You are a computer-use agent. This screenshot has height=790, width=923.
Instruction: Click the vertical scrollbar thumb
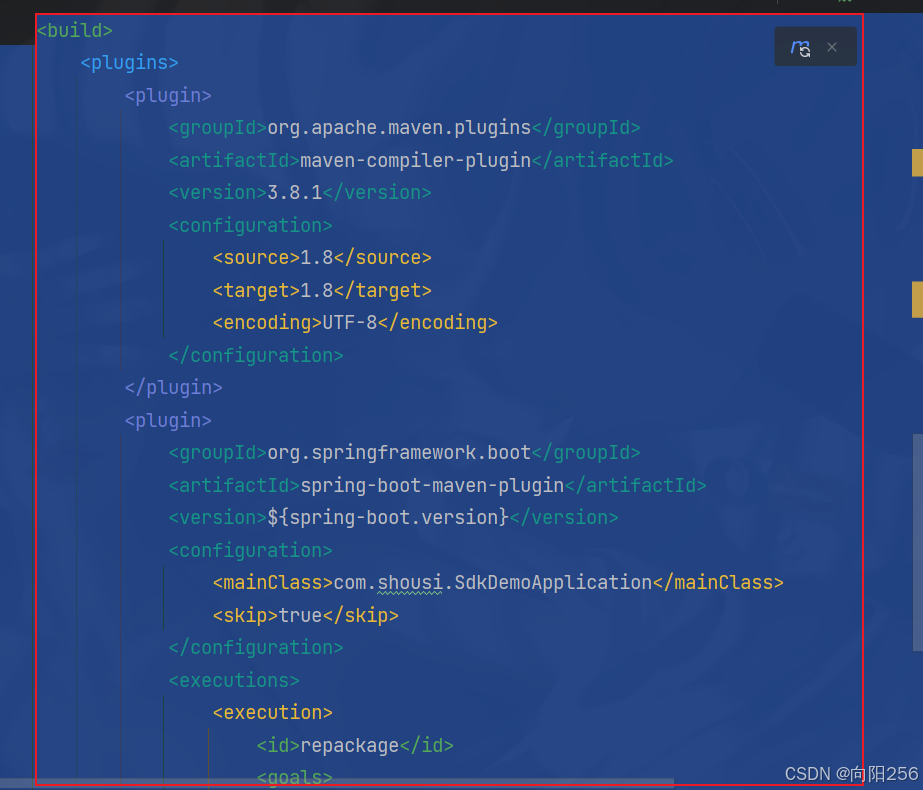pos(918,542)
